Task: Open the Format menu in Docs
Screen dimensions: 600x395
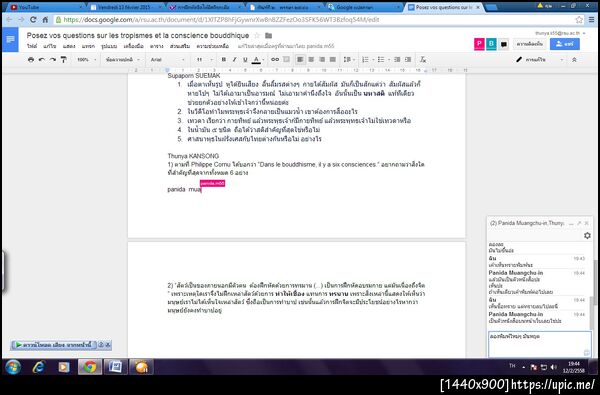Action: (109, 46)
